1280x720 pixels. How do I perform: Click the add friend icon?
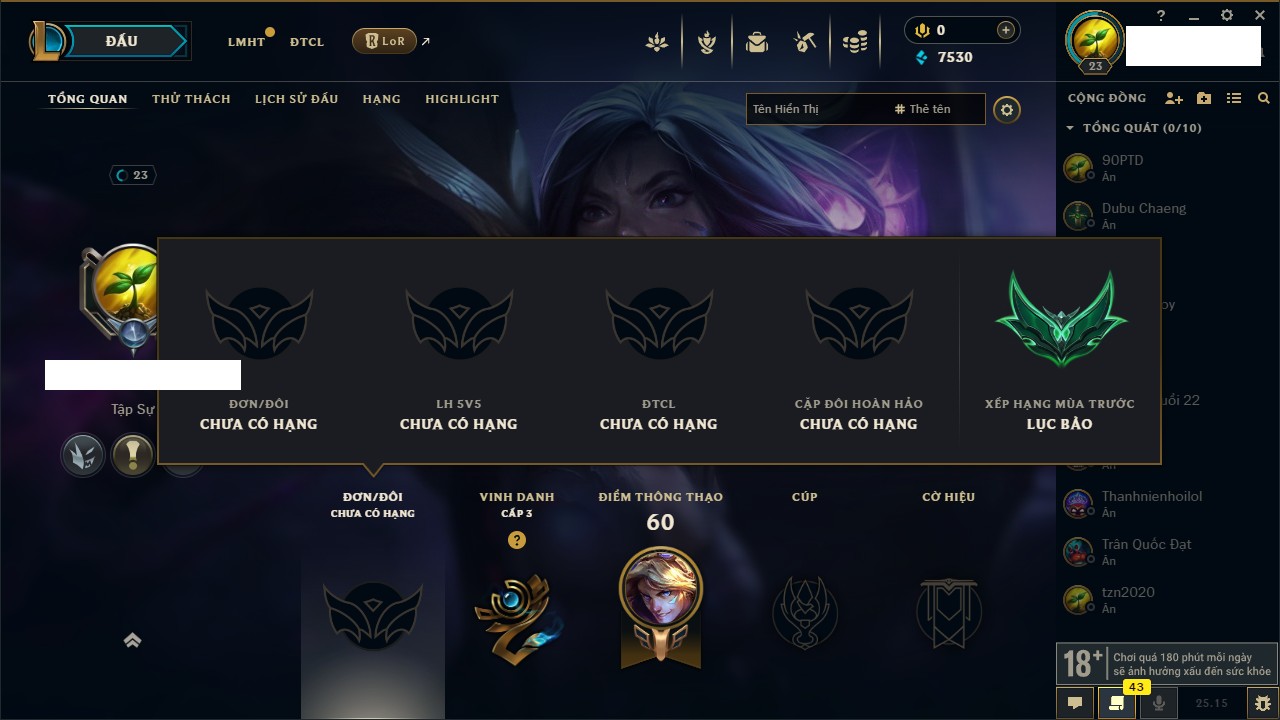pyautogui.click(x=1174, y=98)
